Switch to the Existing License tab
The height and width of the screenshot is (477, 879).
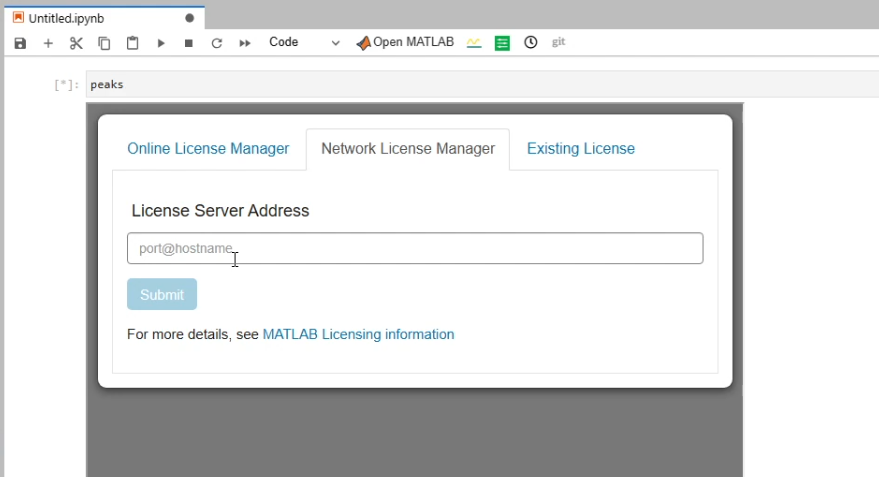click(x=581, y=149)
